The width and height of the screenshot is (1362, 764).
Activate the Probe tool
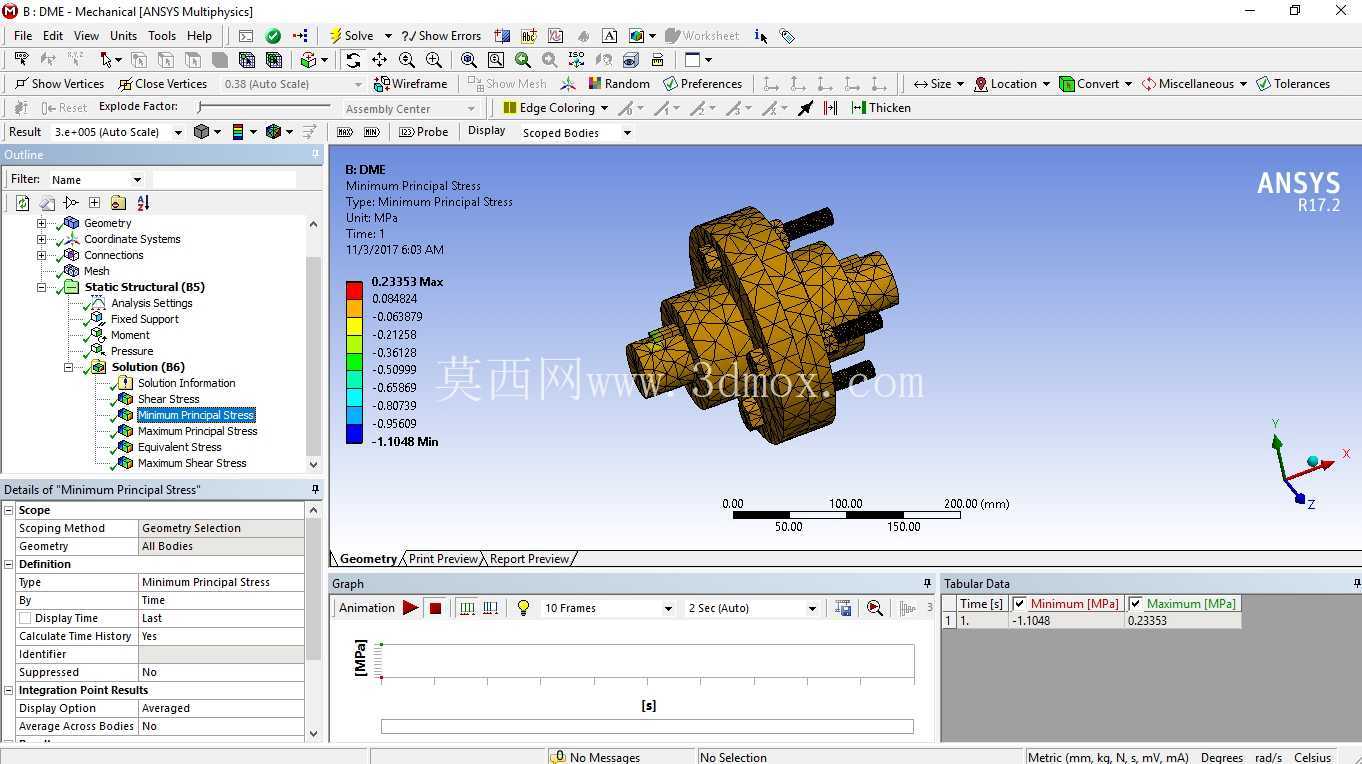point(423,132)
